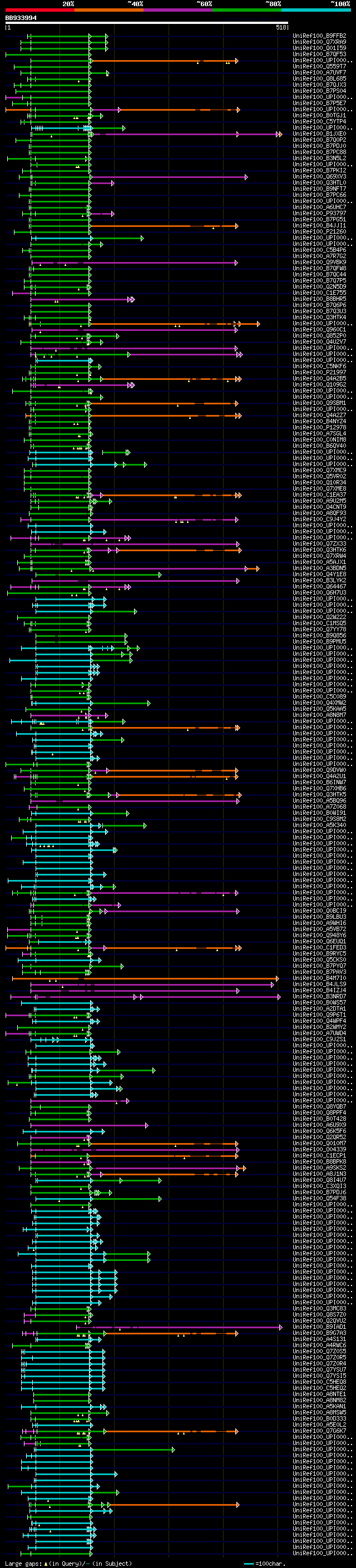Open hit UniRef100_B9FFB2
Viewport: 356px width, 1568px height.
pos(319,36)
